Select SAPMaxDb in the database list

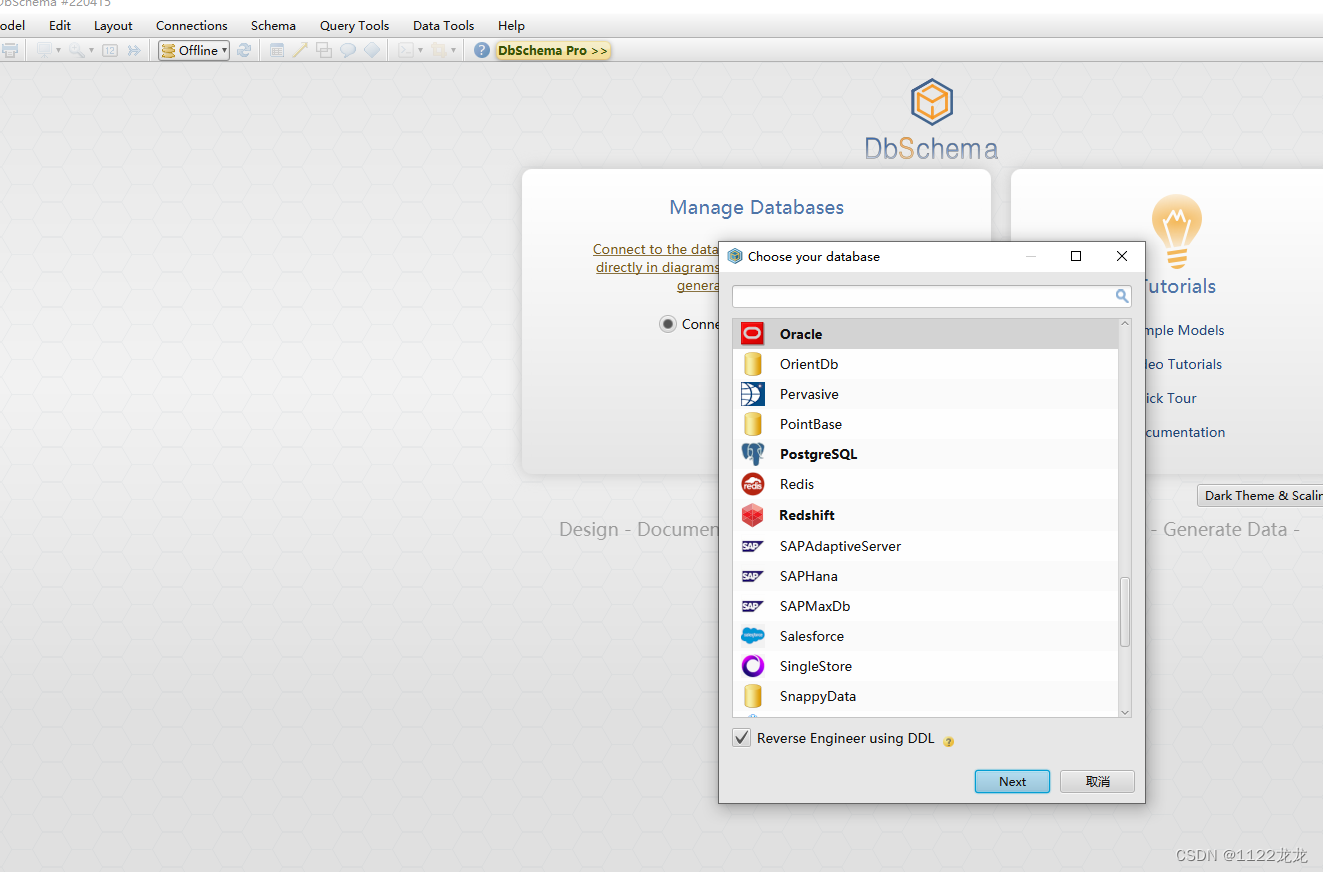click(925, 606)
